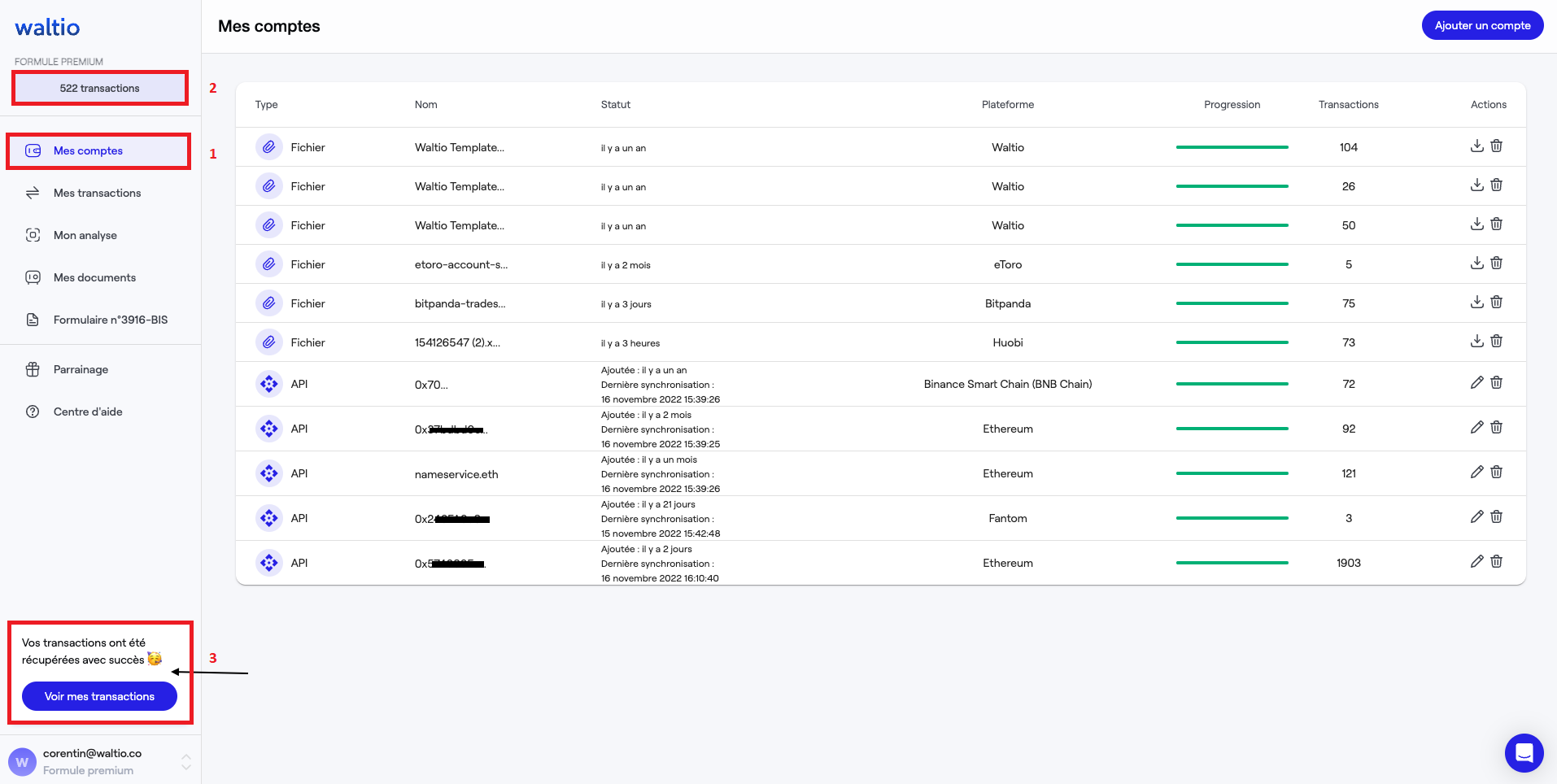
Task: Click the Plateforme column header
Action: [x=1008, y=105]
